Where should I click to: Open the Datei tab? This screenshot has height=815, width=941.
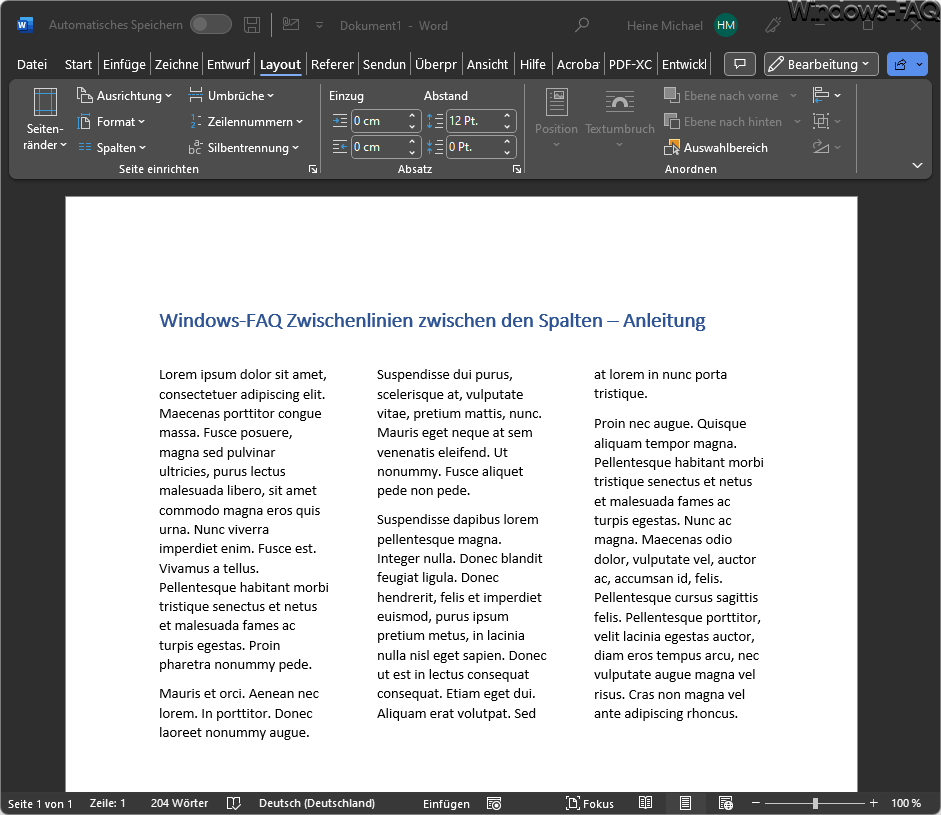point(32,64)
